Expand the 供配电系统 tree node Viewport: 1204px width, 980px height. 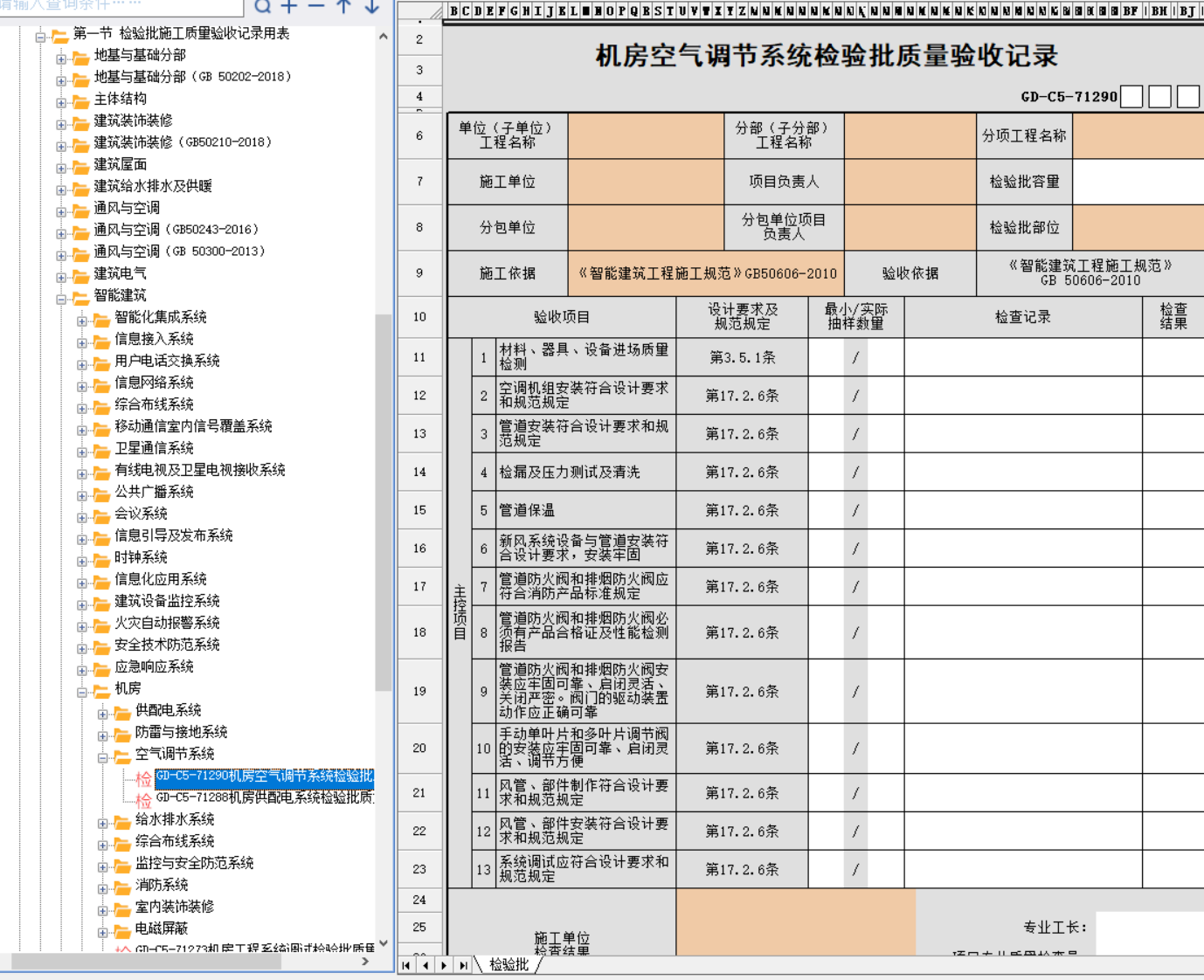pos(102,714)
